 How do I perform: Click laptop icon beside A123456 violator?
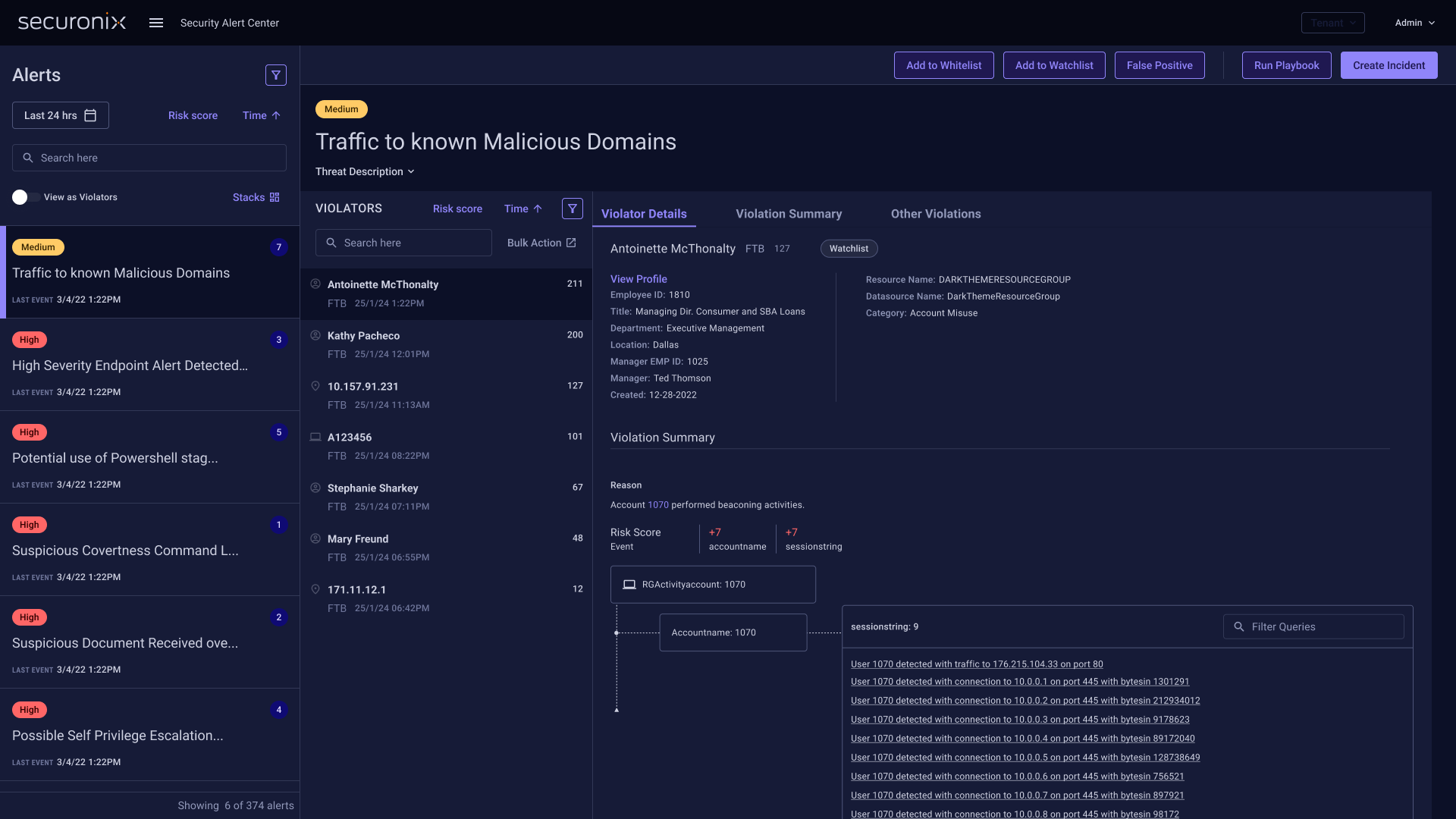click(x=315, y=437)
